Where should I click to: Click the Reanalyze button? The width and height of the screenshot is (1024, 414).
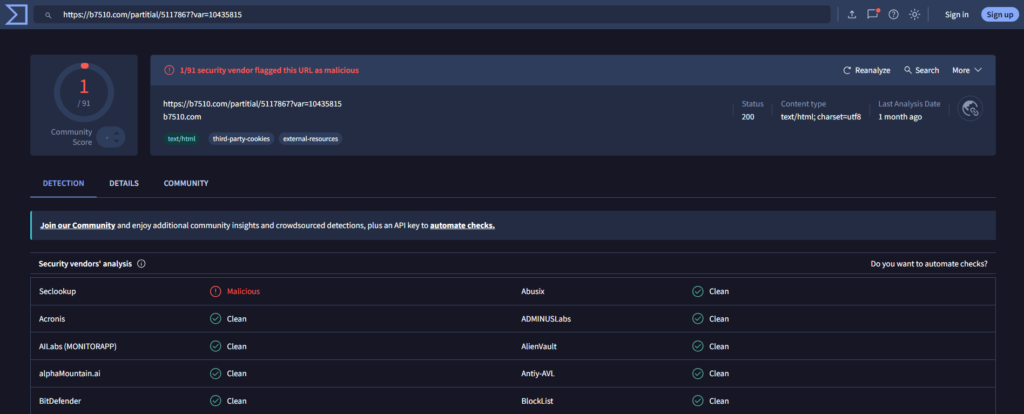coord(867,70)
